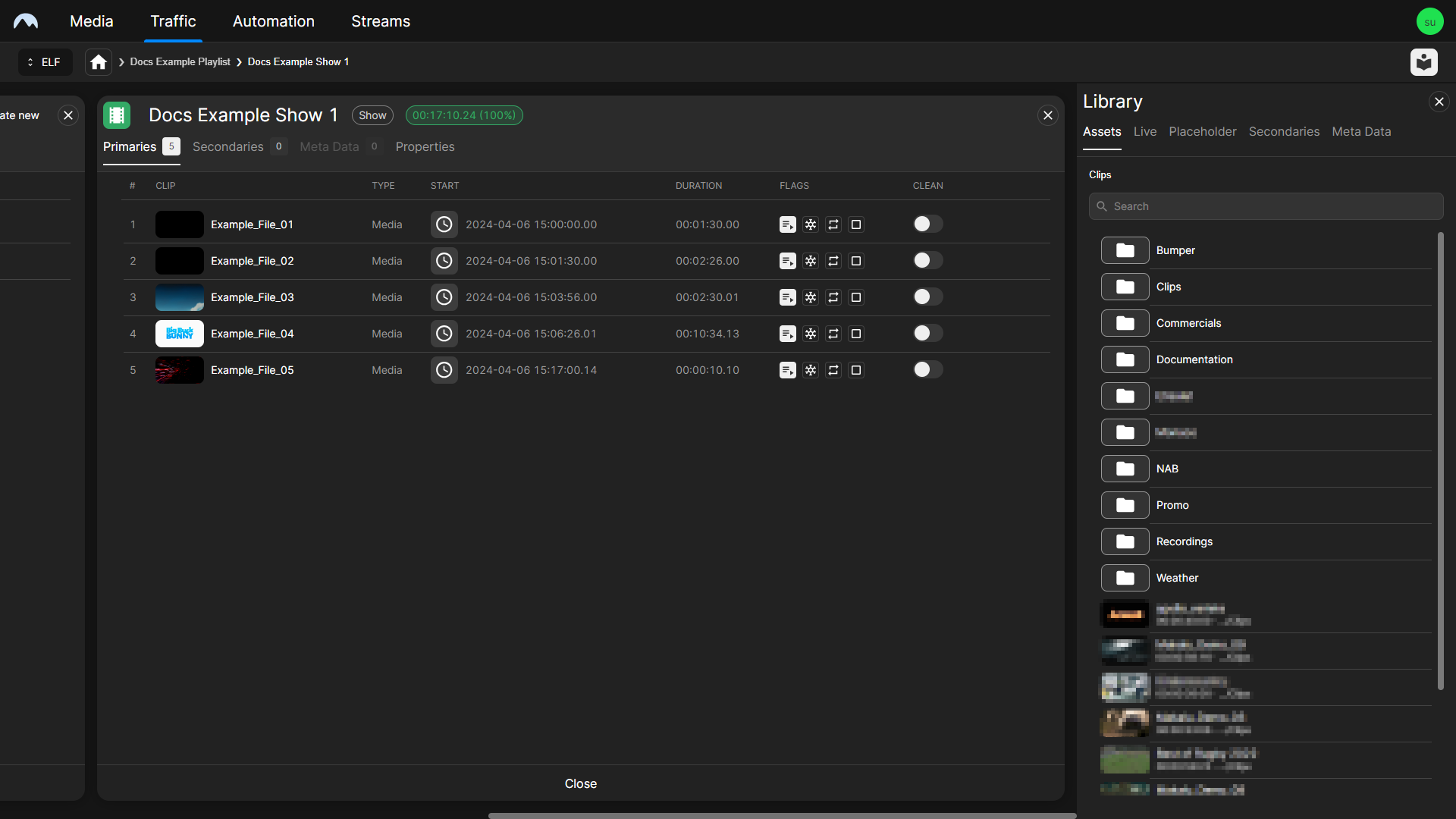Select the Primaries tab
The width and height of the screenshot is (1456, 819).
tap(141, 146)
